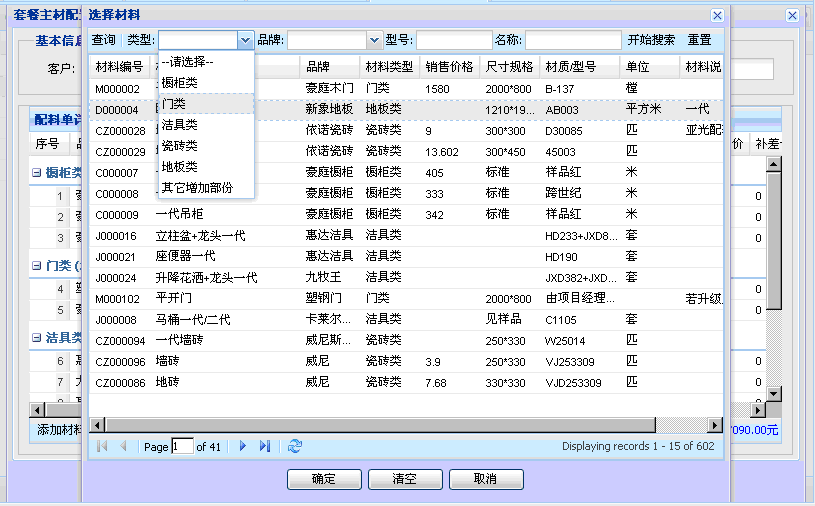Select 橱柜类 from the type list

click(x=180, y=83)
